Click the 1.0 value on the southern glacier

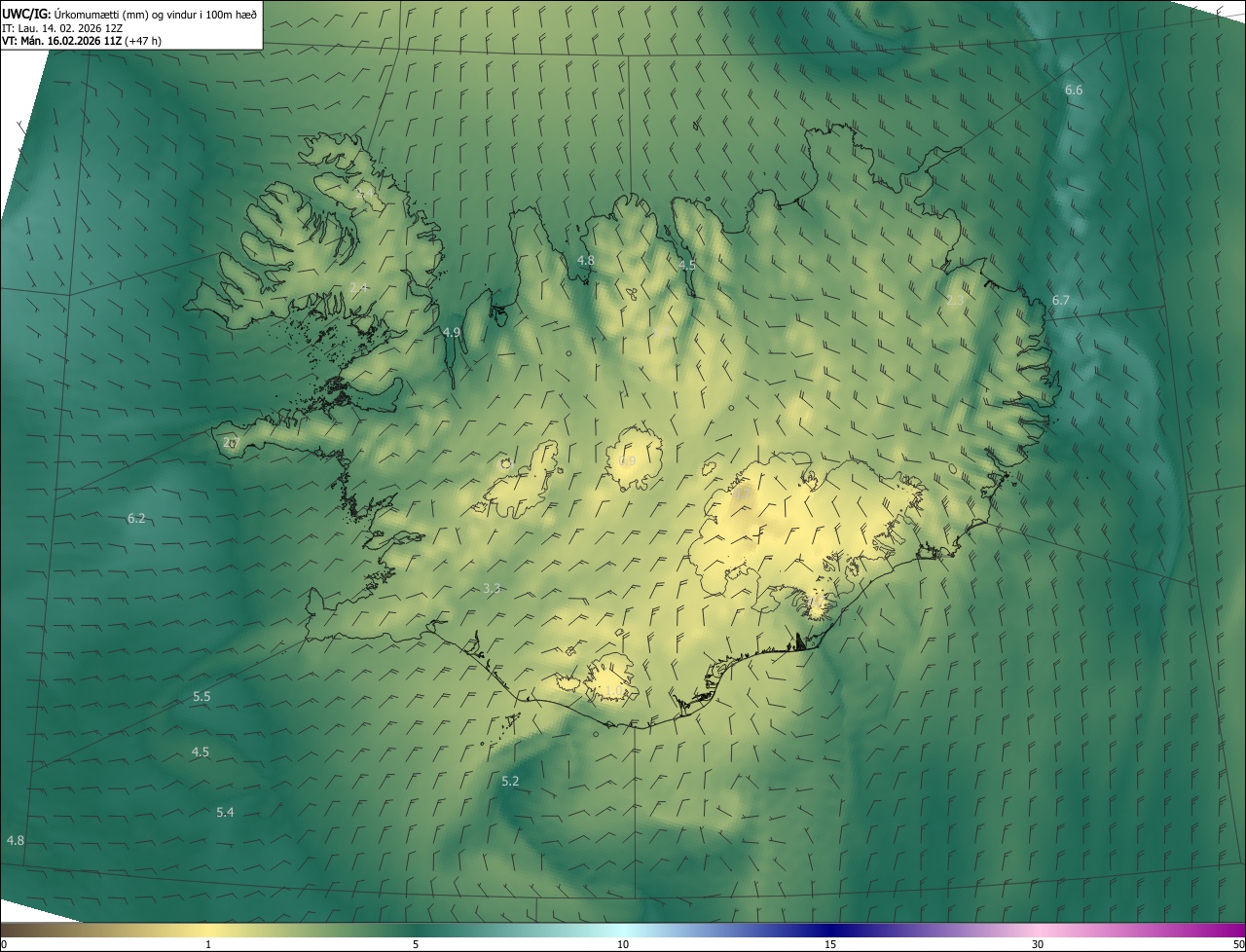tap(613, 690)
